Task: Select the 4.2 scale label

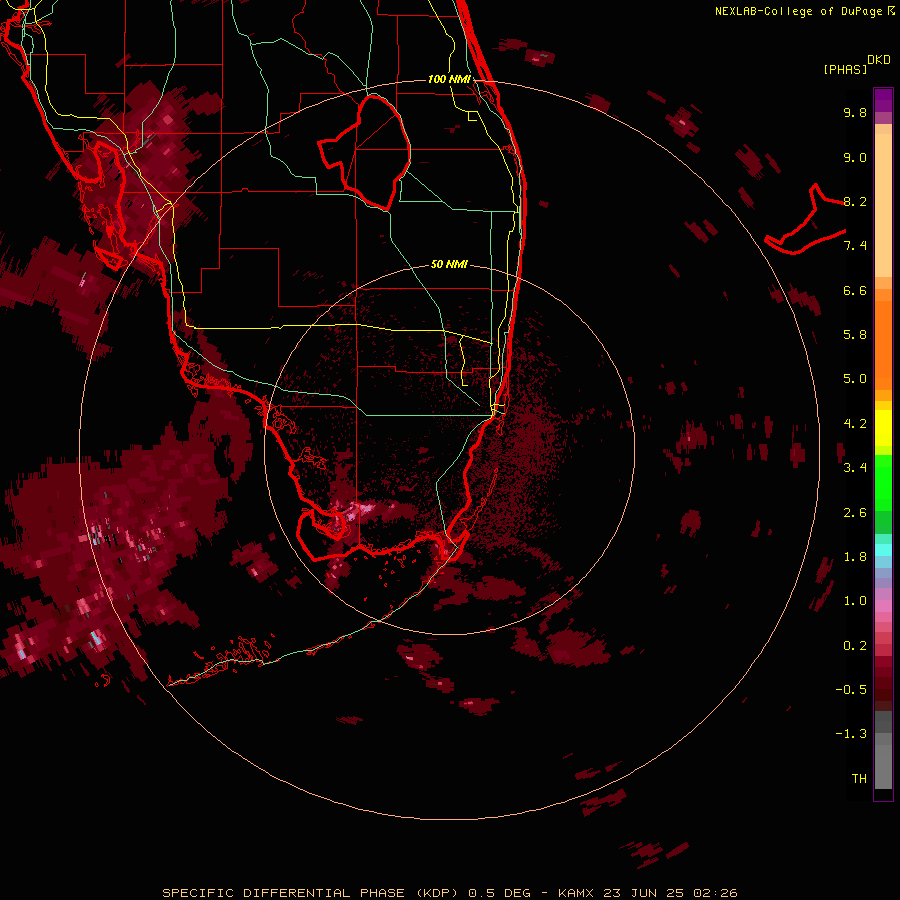Action: 855,424
